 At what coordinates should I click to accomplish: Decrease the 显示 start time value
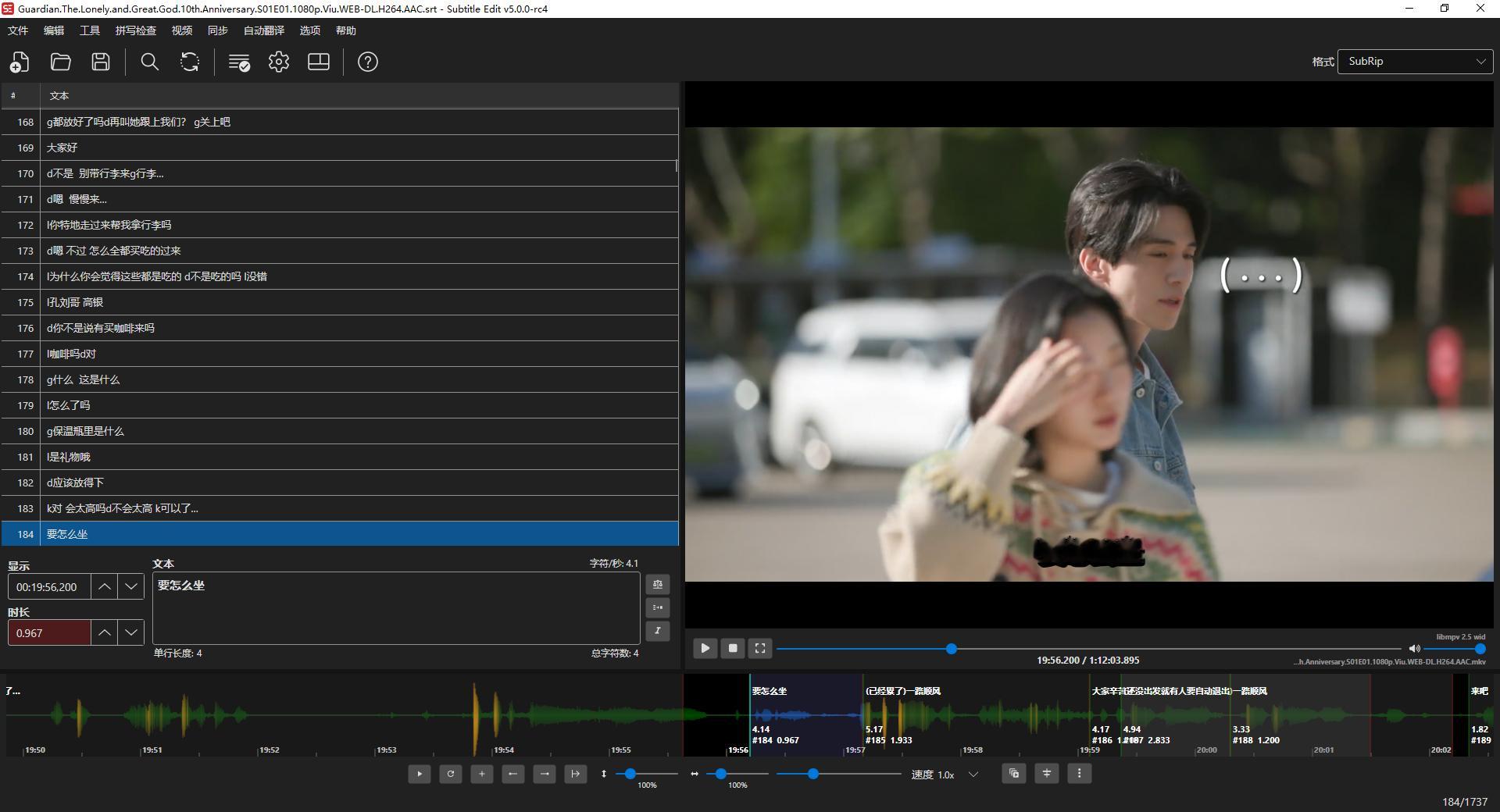[131, 587]
